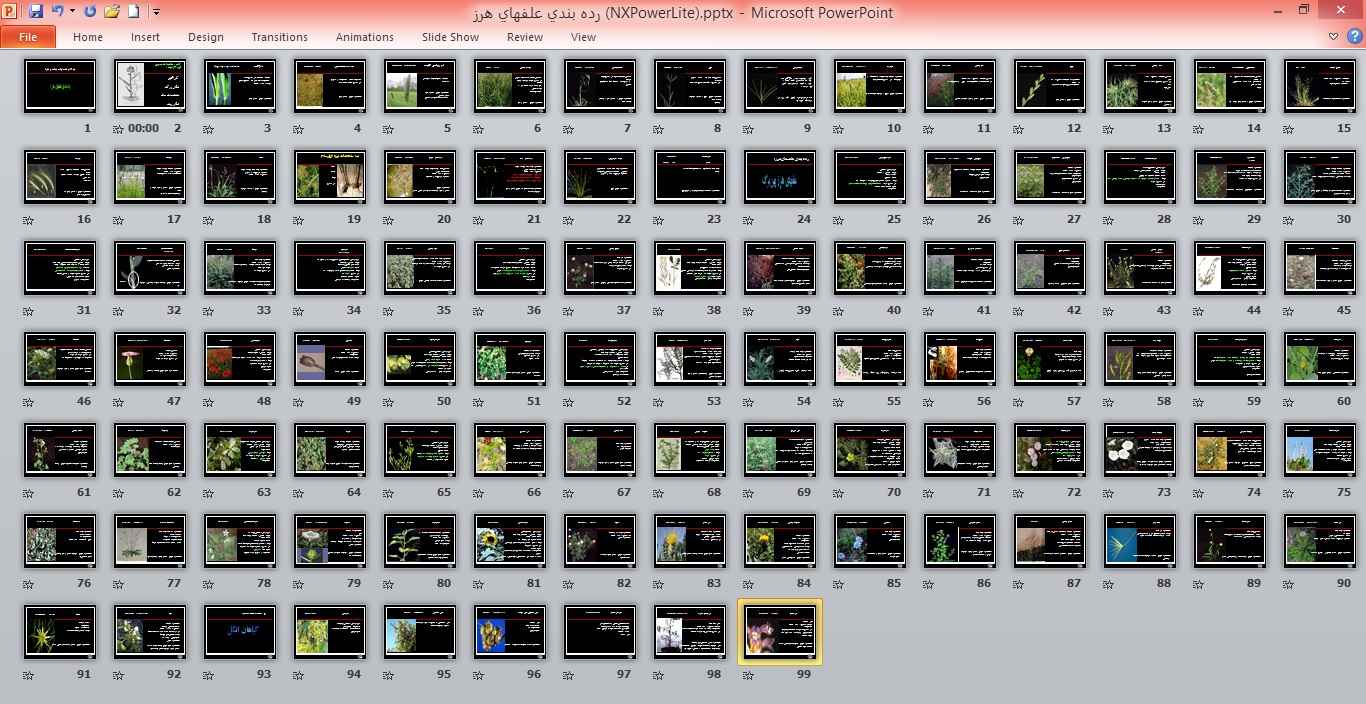Screen dimensions: 1366x704
Task: Click the PowerPoint application icon in title bar
Action: coord(10,12)
